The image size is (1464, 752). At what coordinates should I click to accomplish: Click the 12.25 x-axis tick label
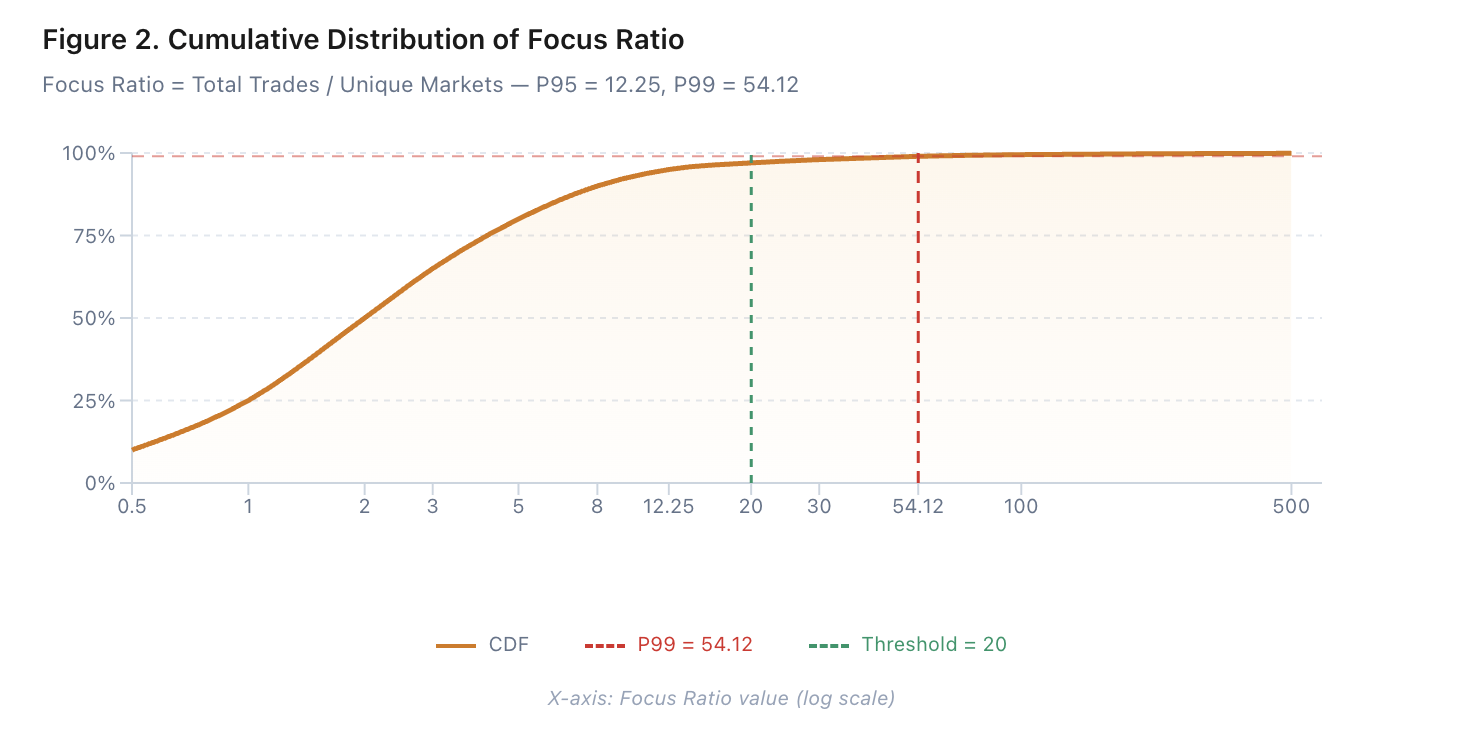668,506
